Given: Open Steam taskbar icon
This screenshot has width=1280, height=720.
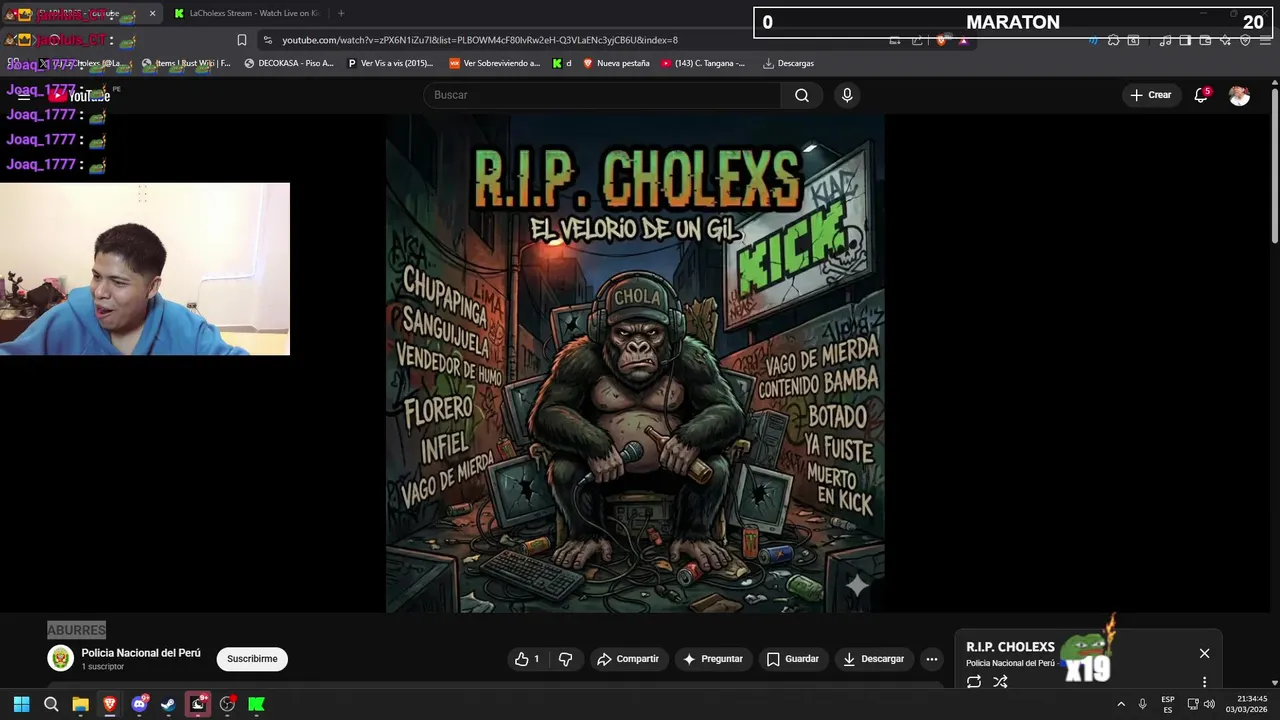Looking at the screenshot, I should (168, 704).
